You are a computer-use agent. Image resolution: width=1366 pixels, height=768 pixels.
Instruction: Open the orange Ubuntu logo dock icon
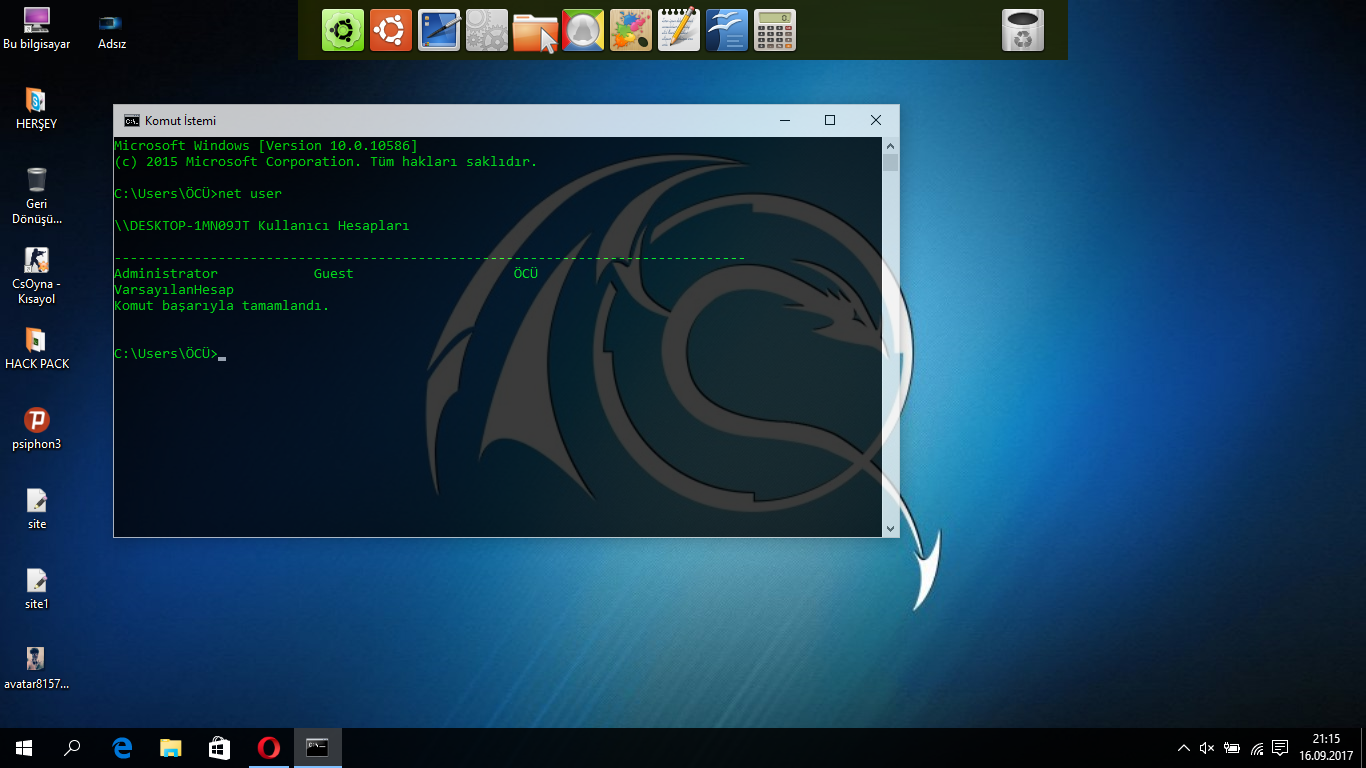pos(391,30)
